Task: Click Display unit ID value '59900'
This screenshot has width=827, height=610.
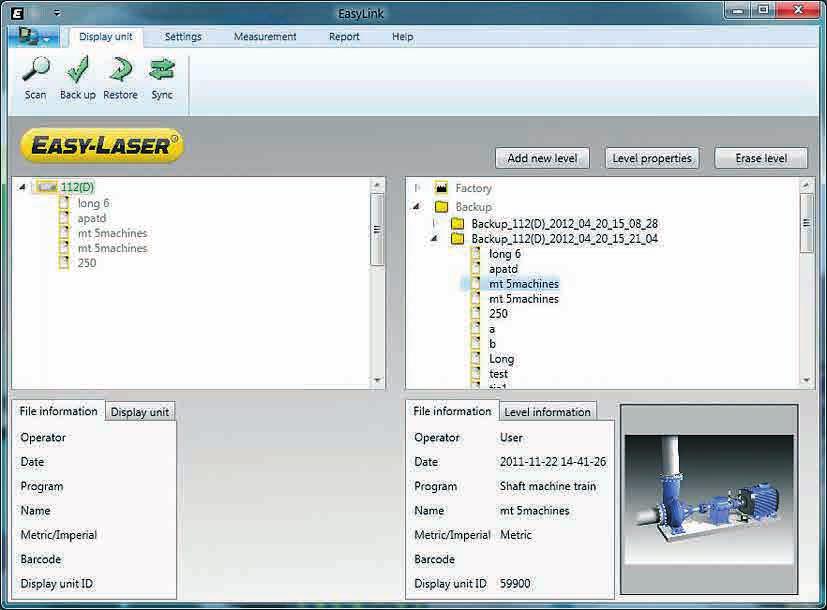Action: tap(515, 584)
